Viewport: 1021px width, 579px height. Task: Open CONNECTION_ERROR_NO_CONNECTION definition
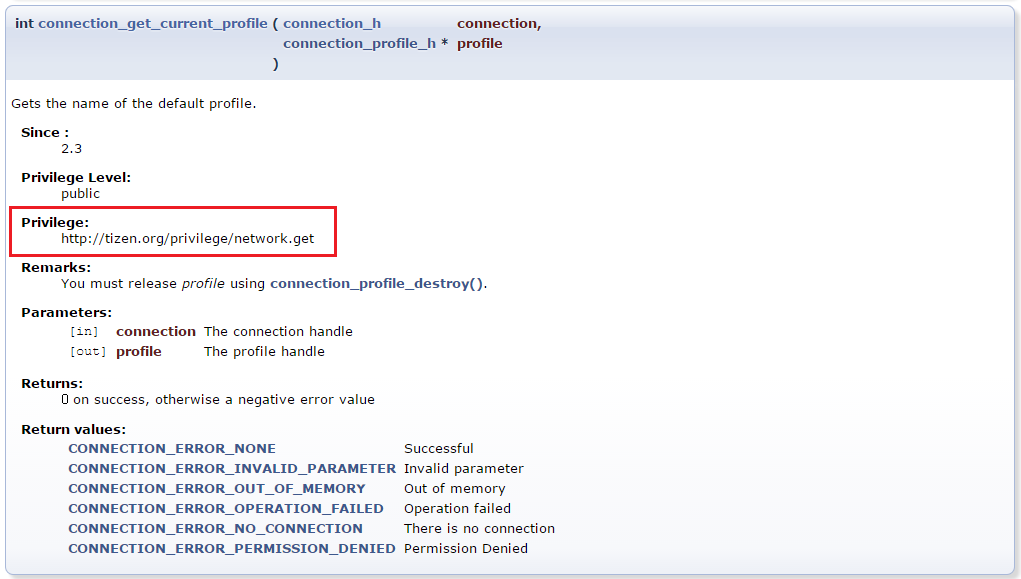click(215, 528)
